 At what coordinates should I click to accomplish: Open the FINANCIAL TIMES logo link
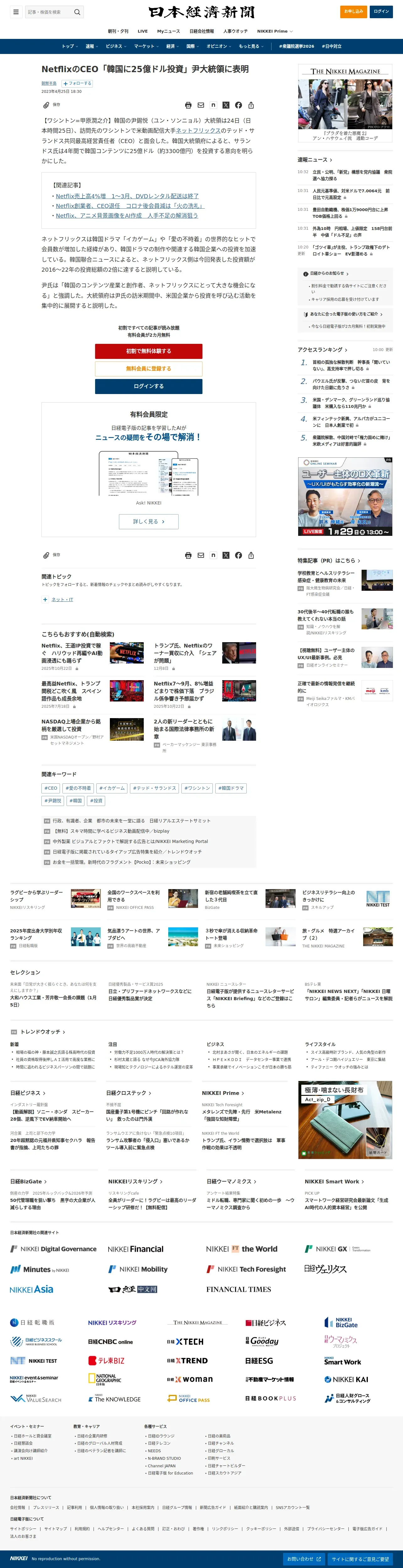[x=239, y=1289]
